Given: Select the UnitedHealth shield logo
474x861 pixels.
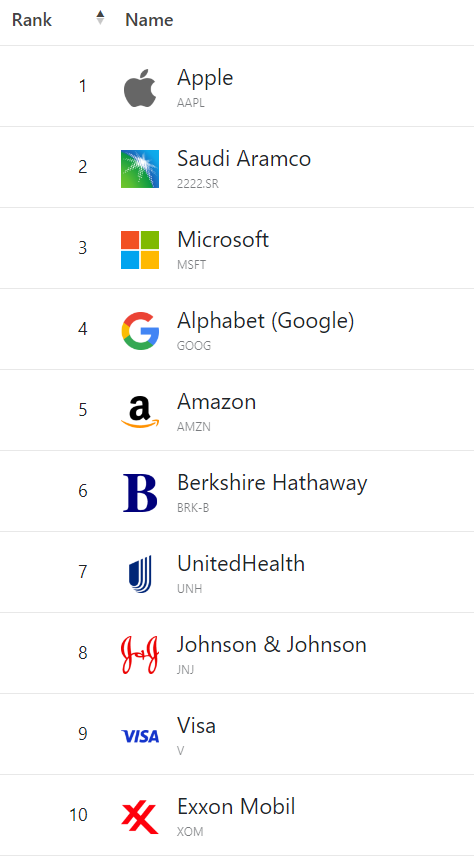Looking at the screenshot, I should pyautogui.click(x=140, y=574).
